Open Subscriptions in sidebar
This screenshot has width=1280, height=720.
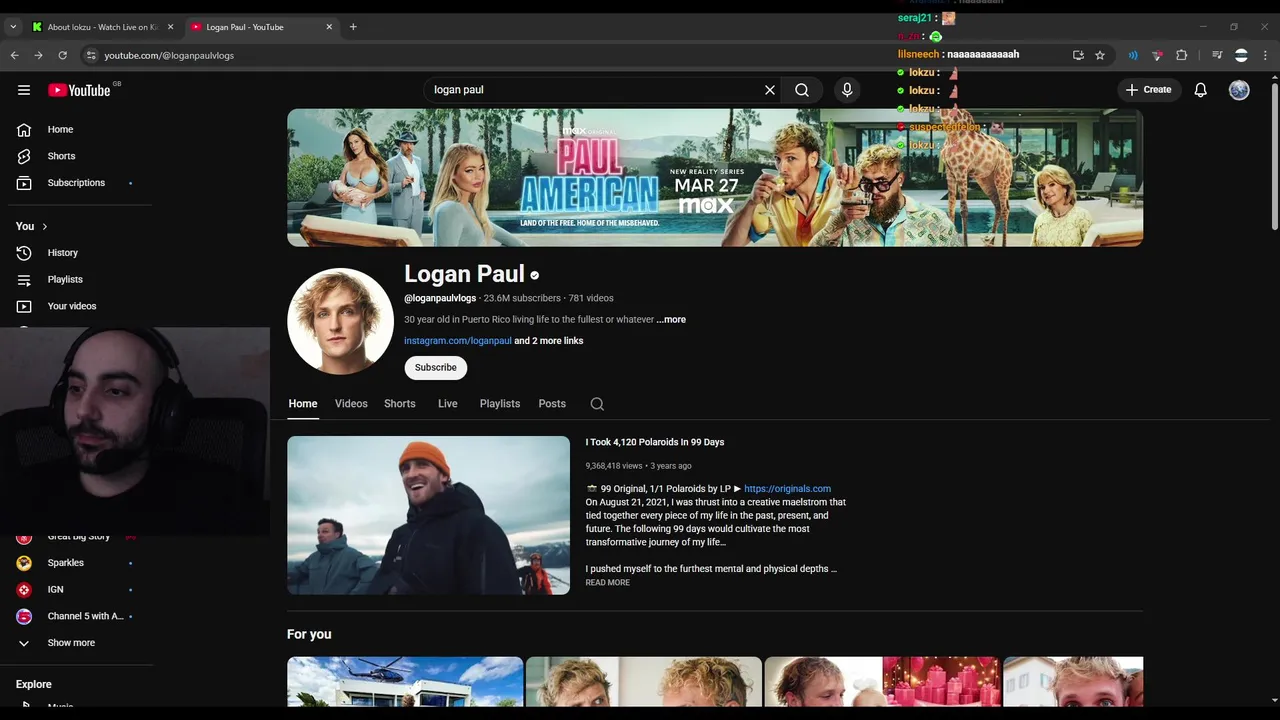[76, 183]
